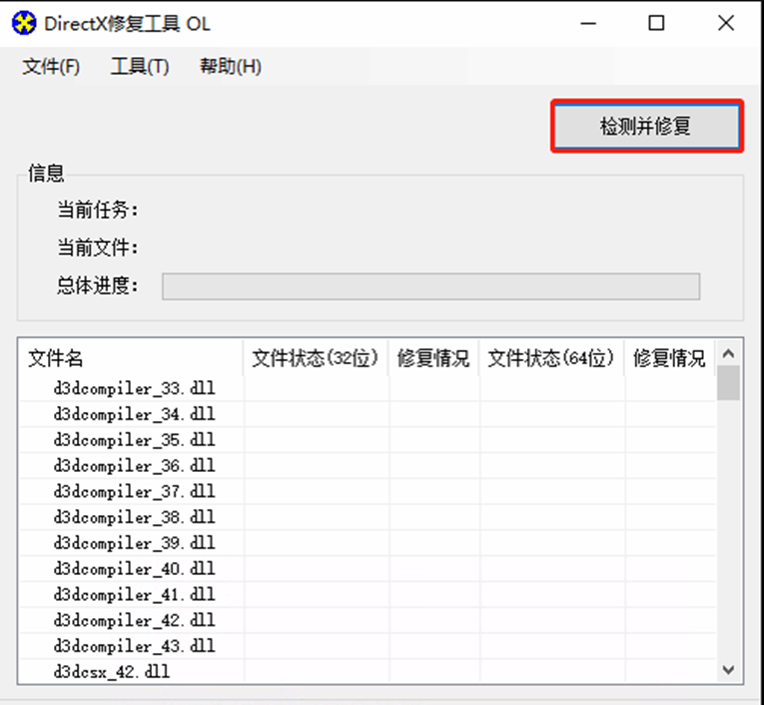The image size is (764, 705).
Task: Click the 文件状态(32位) column header
Action: (x=315, y=358)
